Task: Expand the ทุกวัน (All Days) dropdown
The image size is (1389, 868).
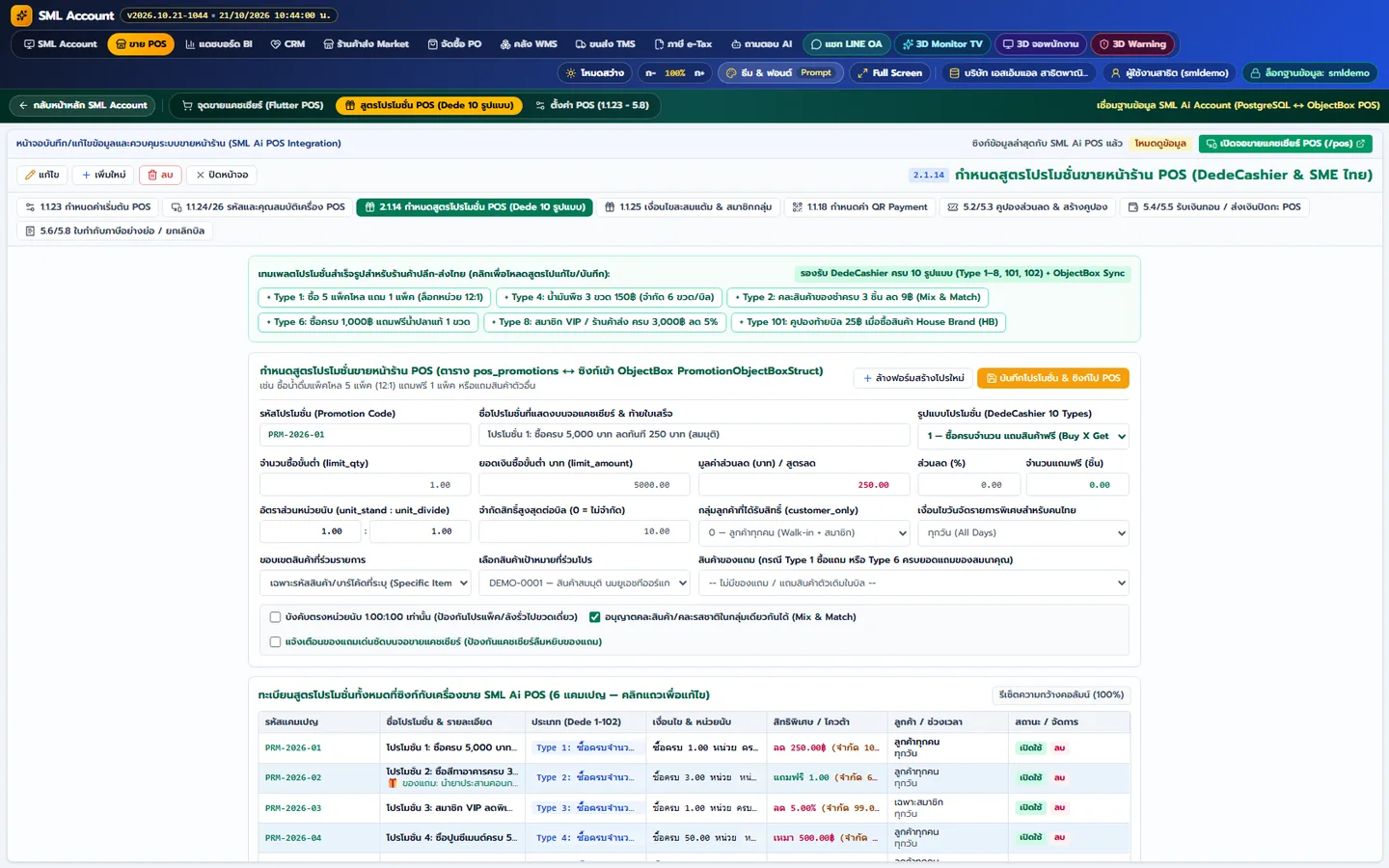Action: point(1022,532)
